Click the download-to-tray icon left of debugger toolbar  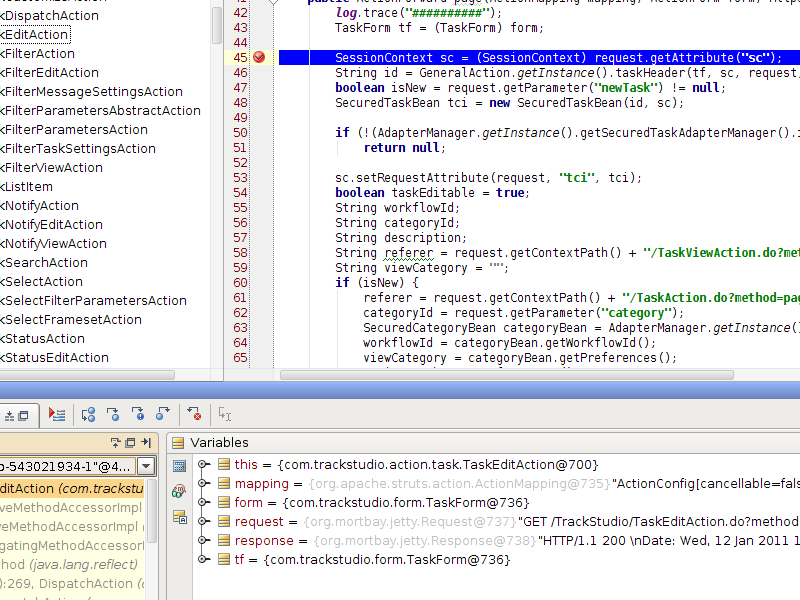tap(9, 416)
